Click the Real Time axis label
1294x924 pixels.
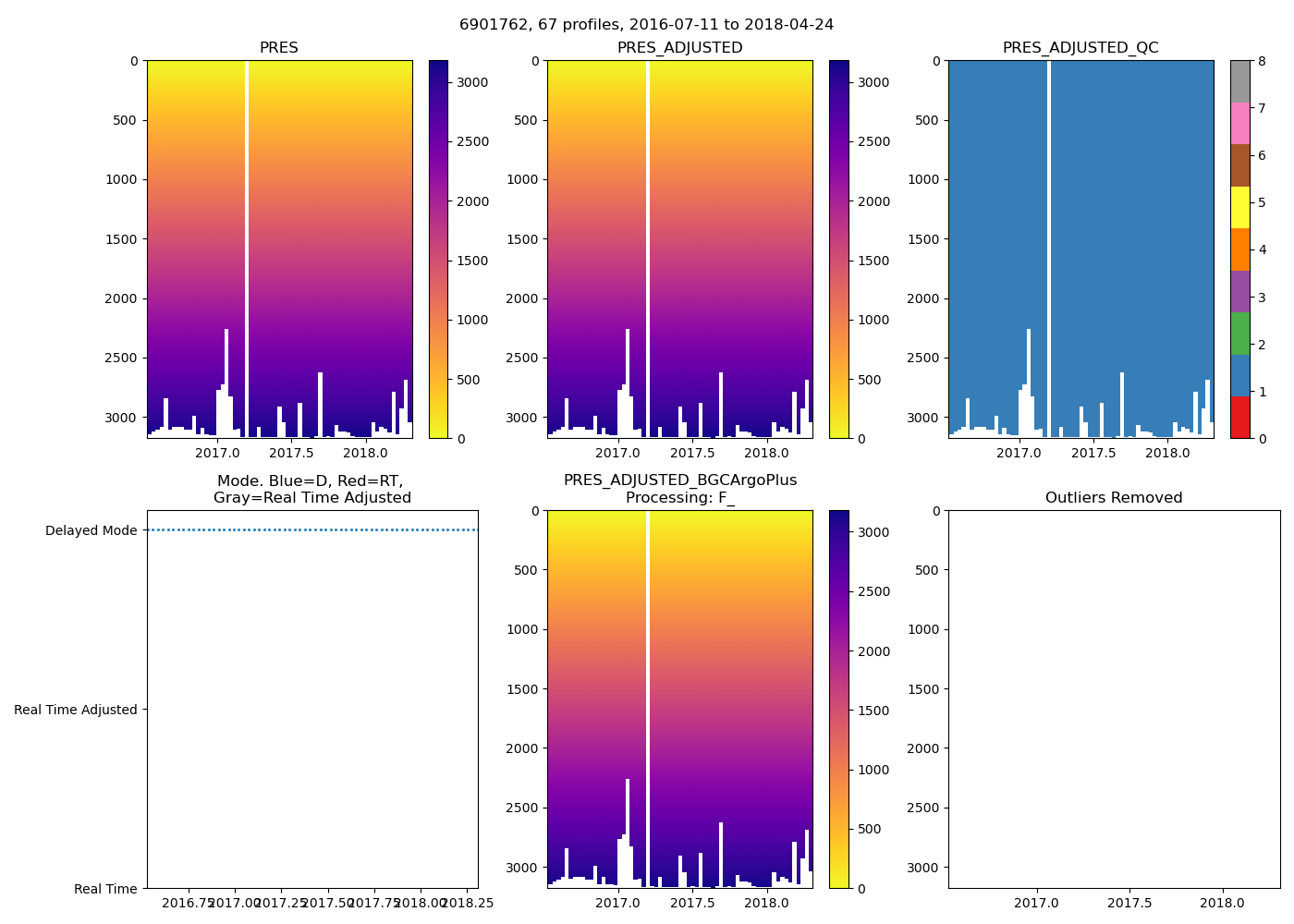(105, 889)
